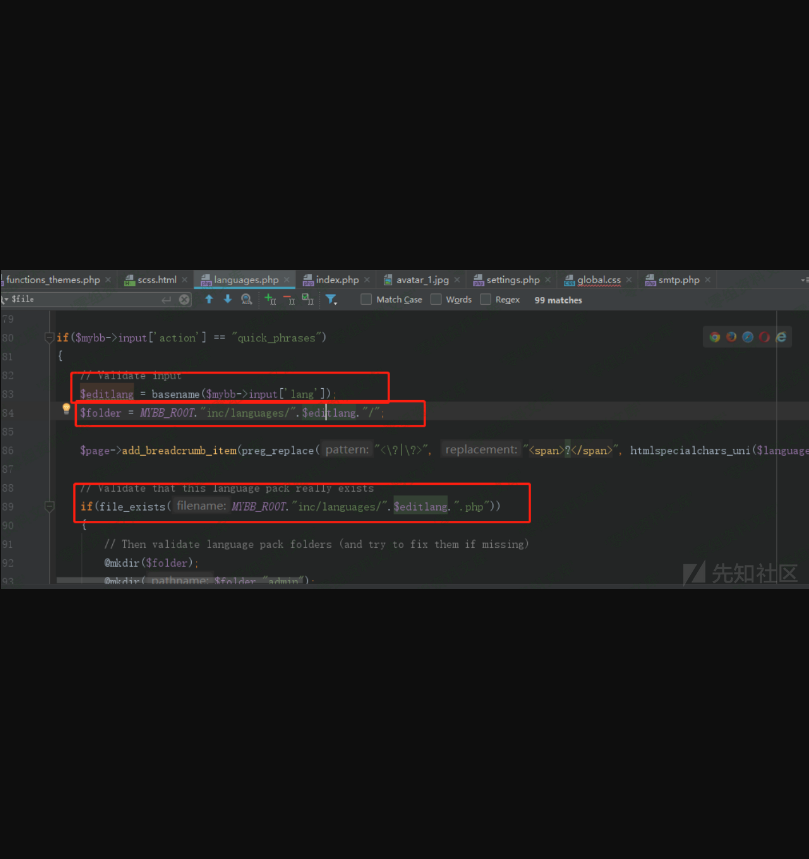Viewport: 809px width, 859px height.
Task: Click the intention lightbulb on line 84
Action: click(67, 410)
